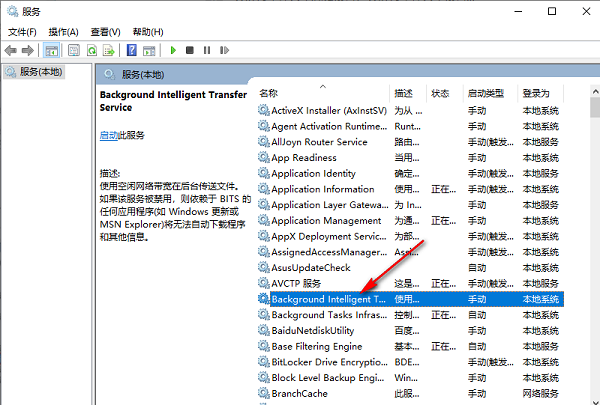The width and height of the screenshot is (600, 405).
Task: Start service with green play icon
Action: [x=173, y=50]
